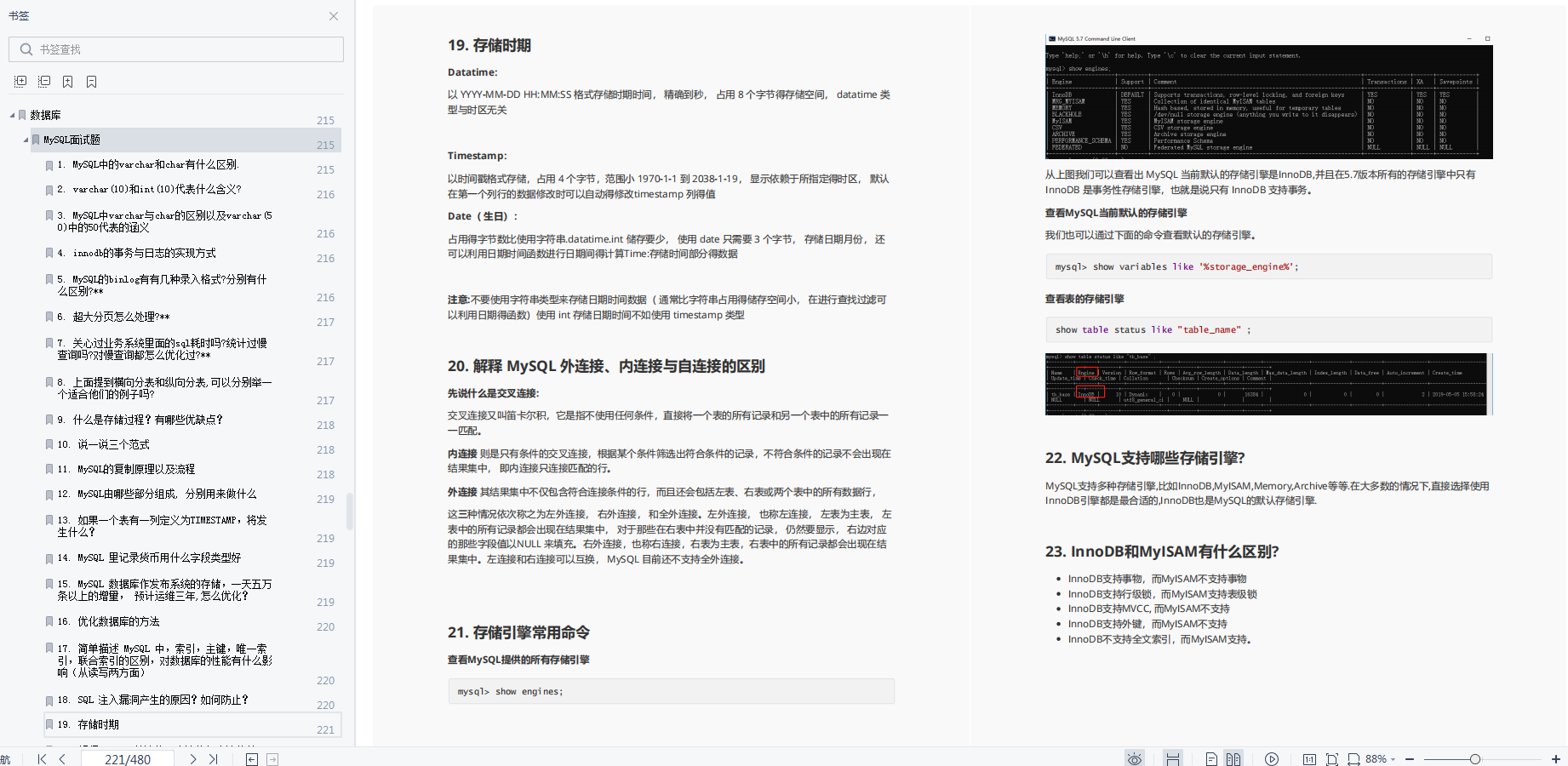Click the delete bookmark icon
Viewport: 1568px width, 766px height.
click(x=92, y=82)
